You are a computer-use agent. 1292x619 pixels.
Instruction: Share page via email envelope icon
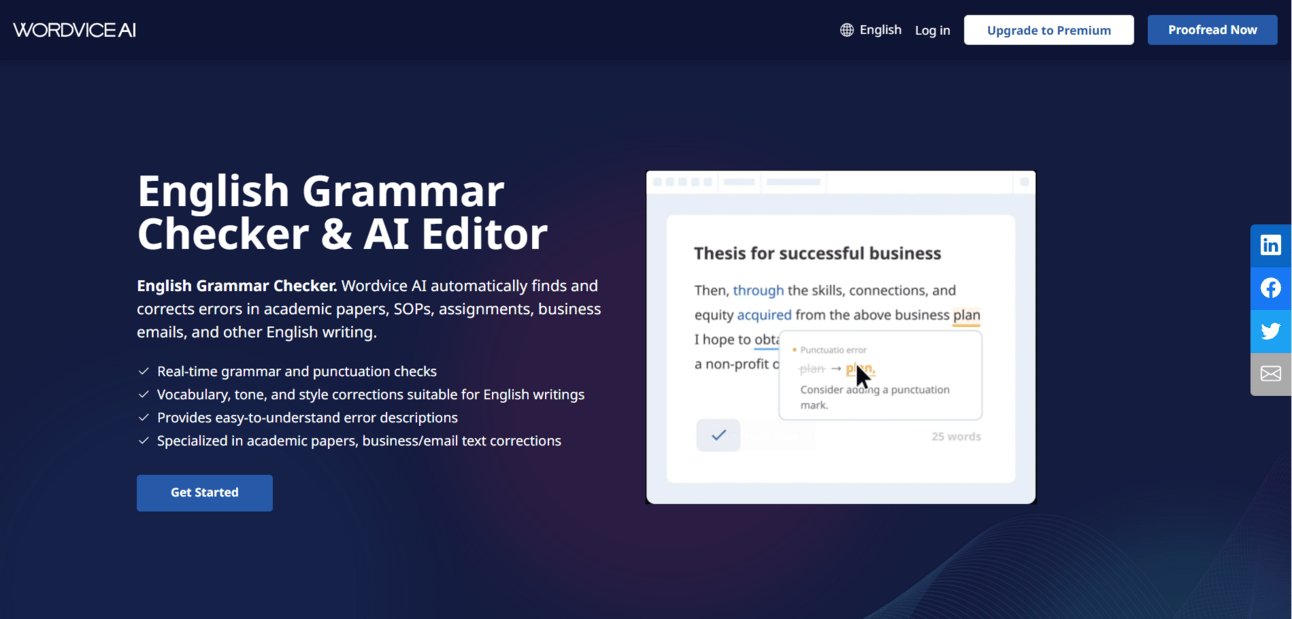[x=1271, y=374]
